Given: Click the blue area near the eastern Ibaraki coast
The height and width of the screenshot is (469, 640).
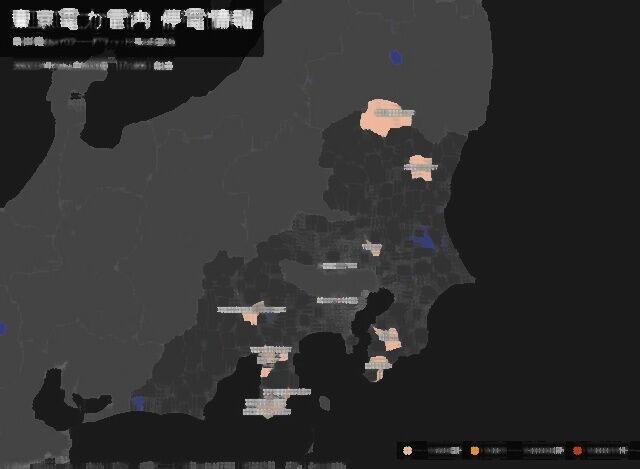Looking at the screenshot, I should 424,238.
